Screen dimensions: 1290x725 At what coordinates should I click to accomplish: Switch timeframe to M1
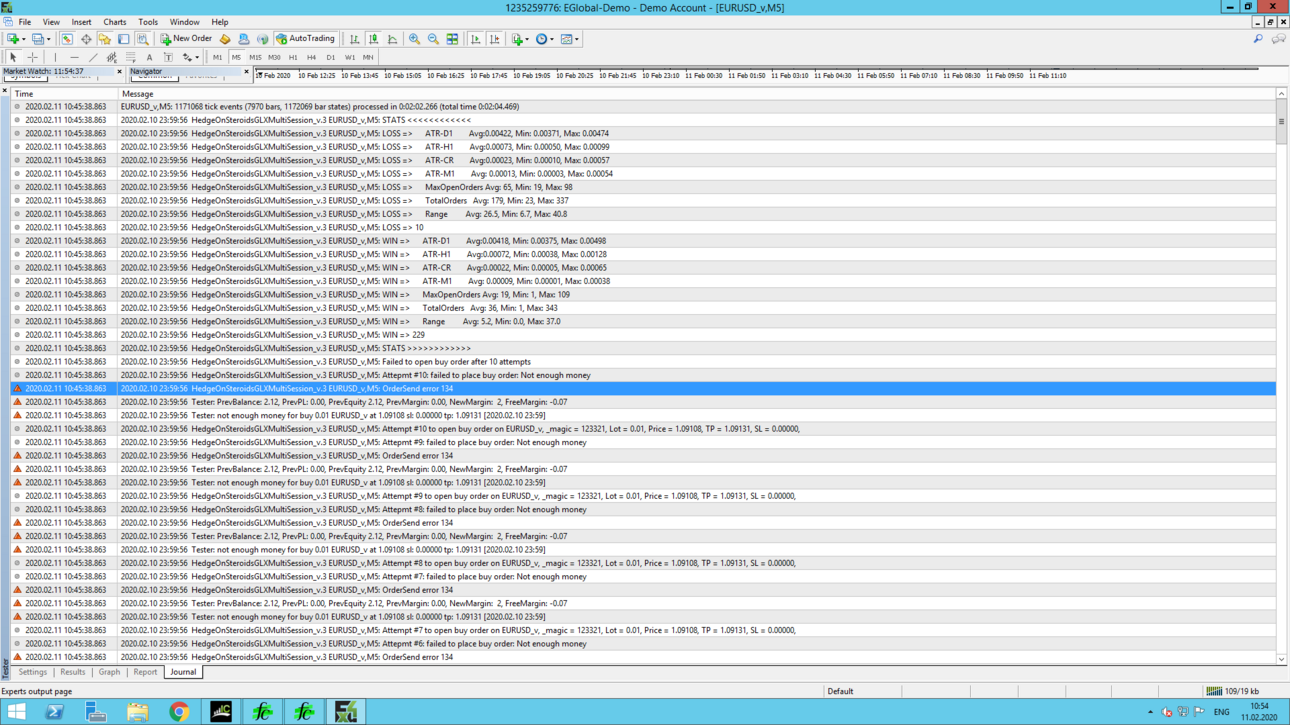click(x=217, y=57)
